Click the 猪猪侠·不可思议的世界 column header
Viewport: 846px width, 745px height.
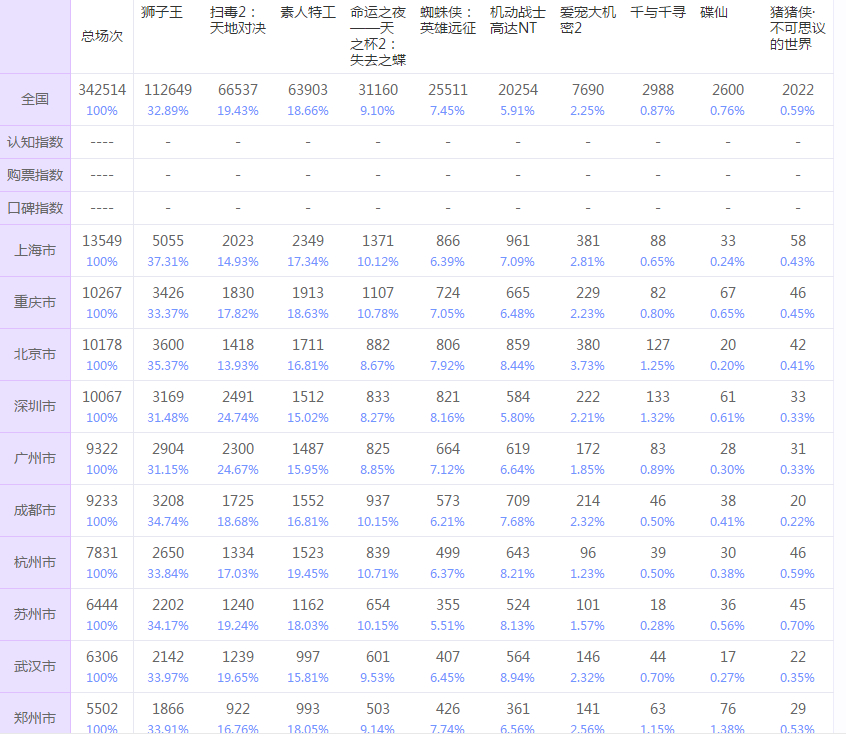tap(797, 28)
